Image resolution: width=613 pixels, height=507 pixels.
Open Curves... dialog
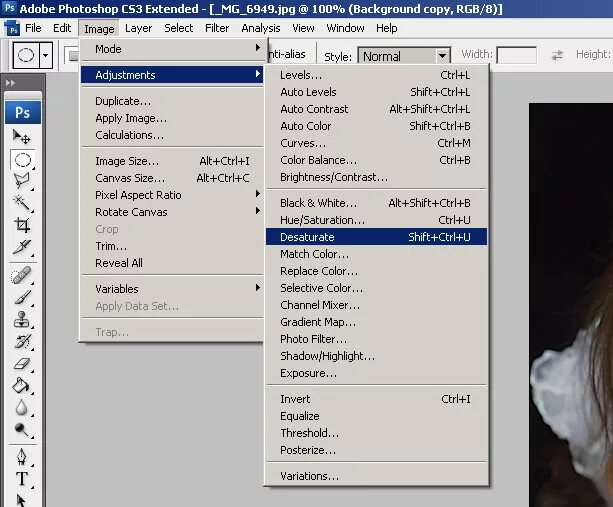click(x=376, y=143)
